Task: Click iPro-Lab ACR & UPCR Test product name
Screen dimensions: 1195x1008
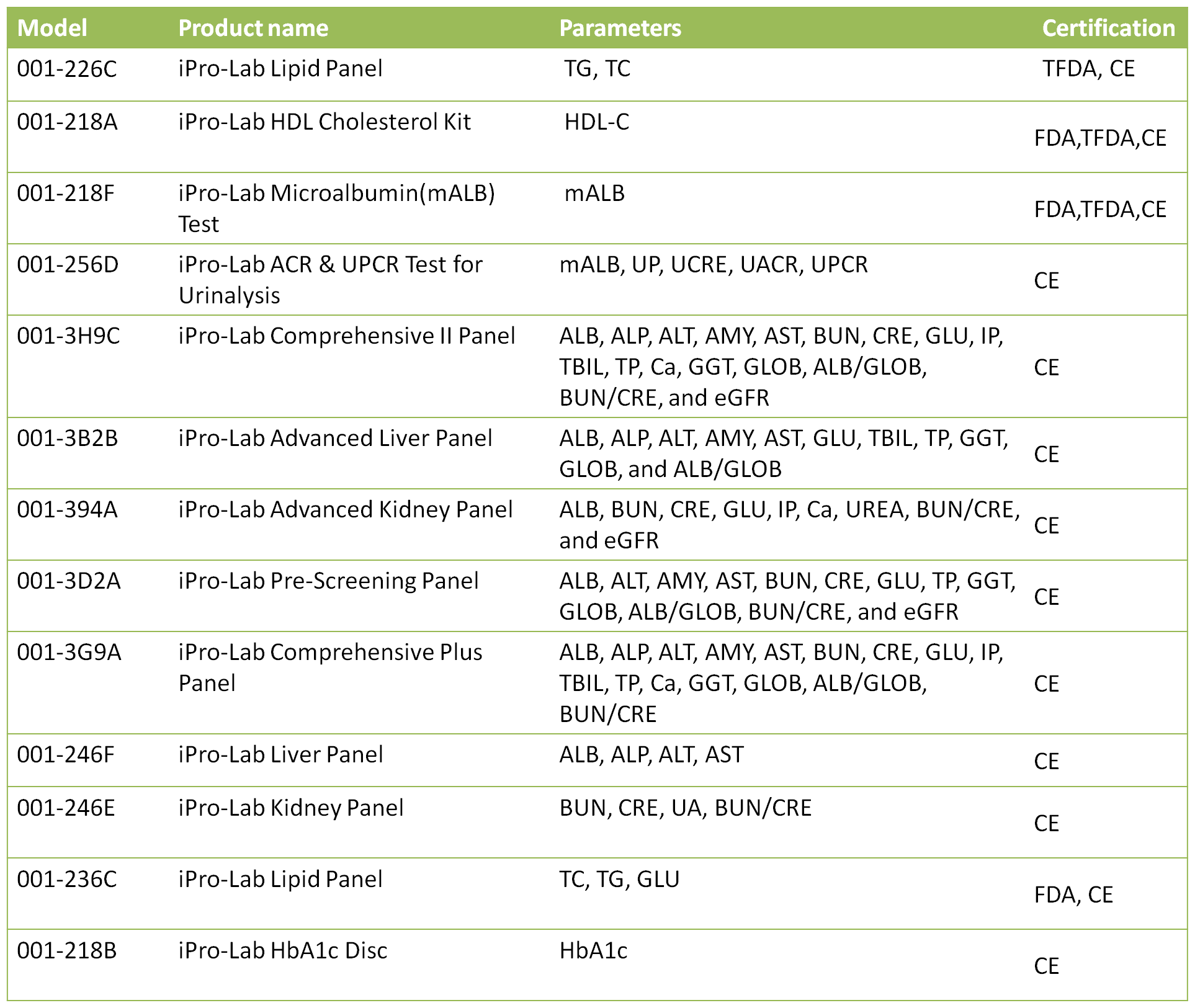Action: pyautogui.click(x=331, y=280)
